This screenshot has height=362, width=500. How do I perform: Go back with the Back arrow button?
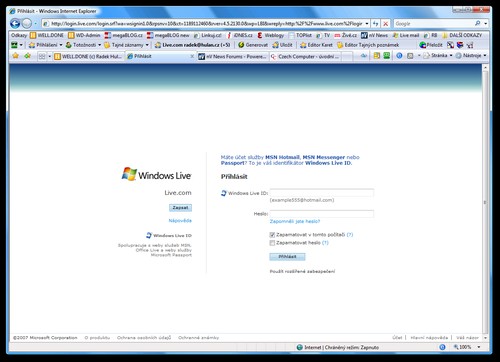click(15, 23)
